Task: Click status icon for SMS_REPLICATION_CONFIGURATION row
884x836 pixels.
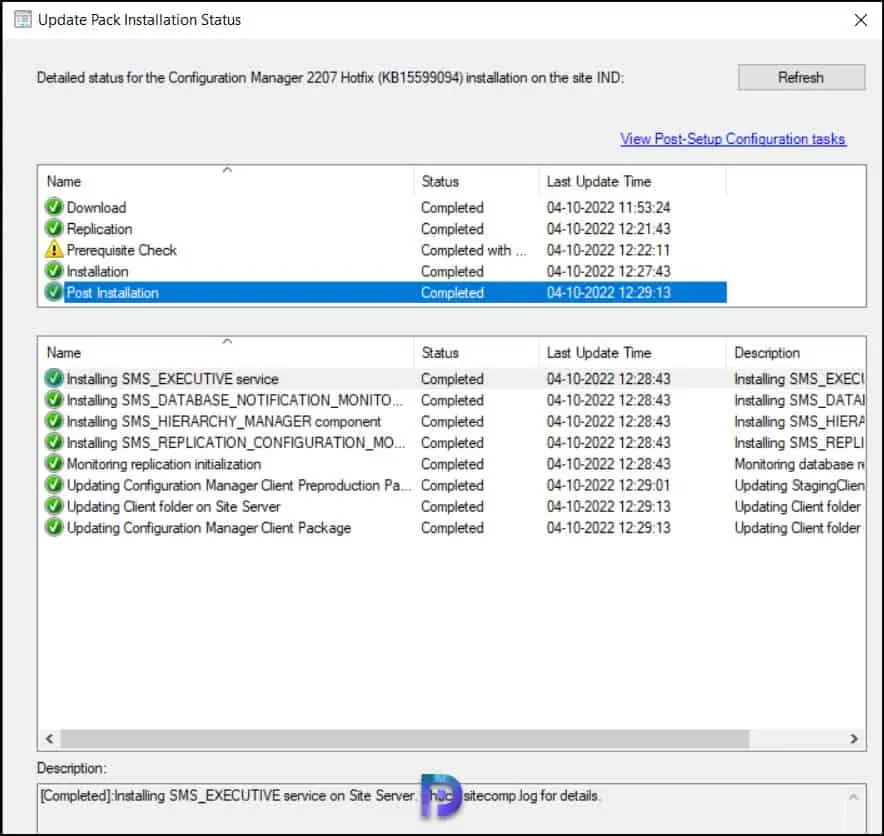Action: 54,443
